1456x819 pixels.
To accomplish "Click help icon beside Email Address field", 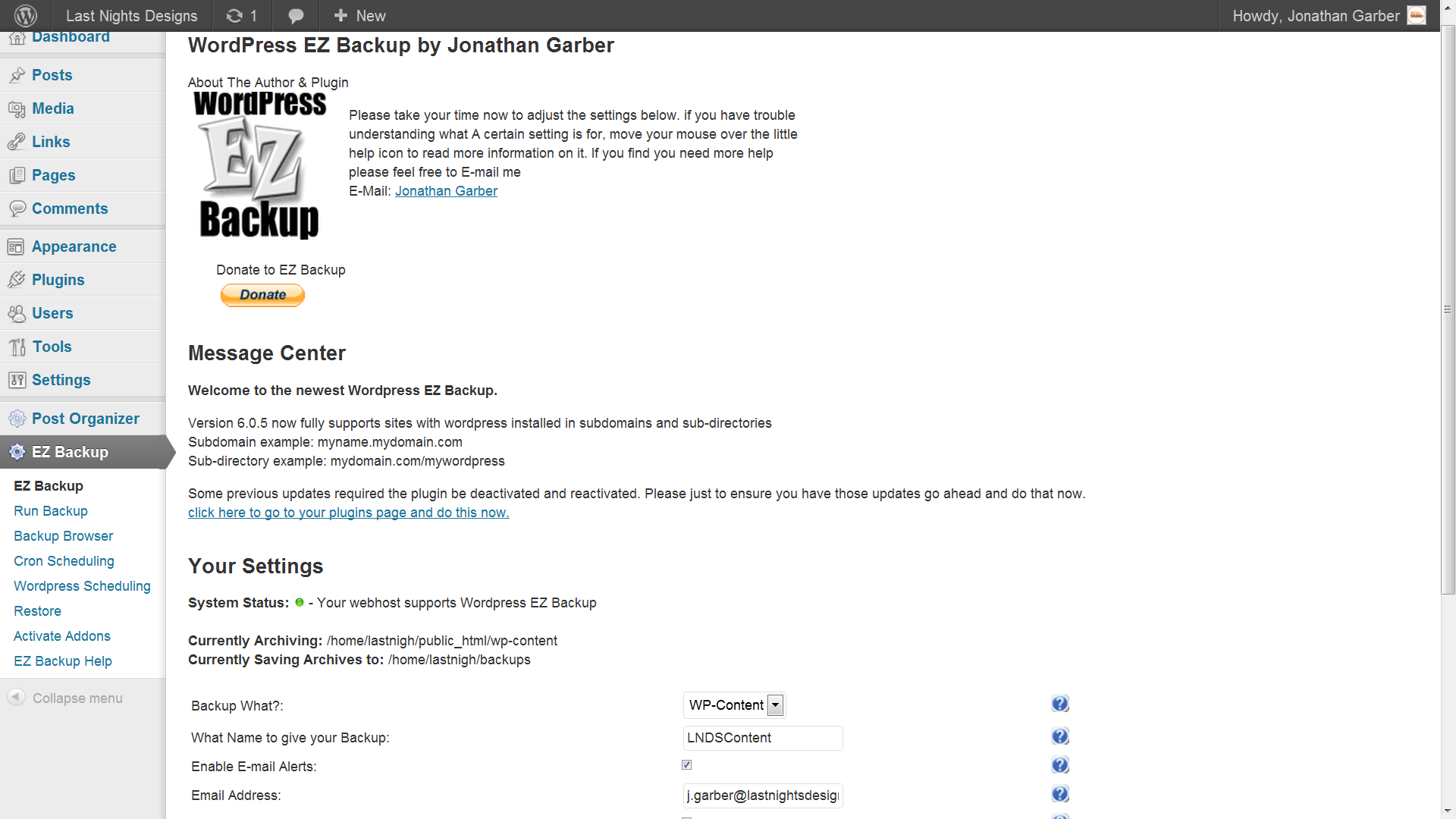I will pos(1060,794).
